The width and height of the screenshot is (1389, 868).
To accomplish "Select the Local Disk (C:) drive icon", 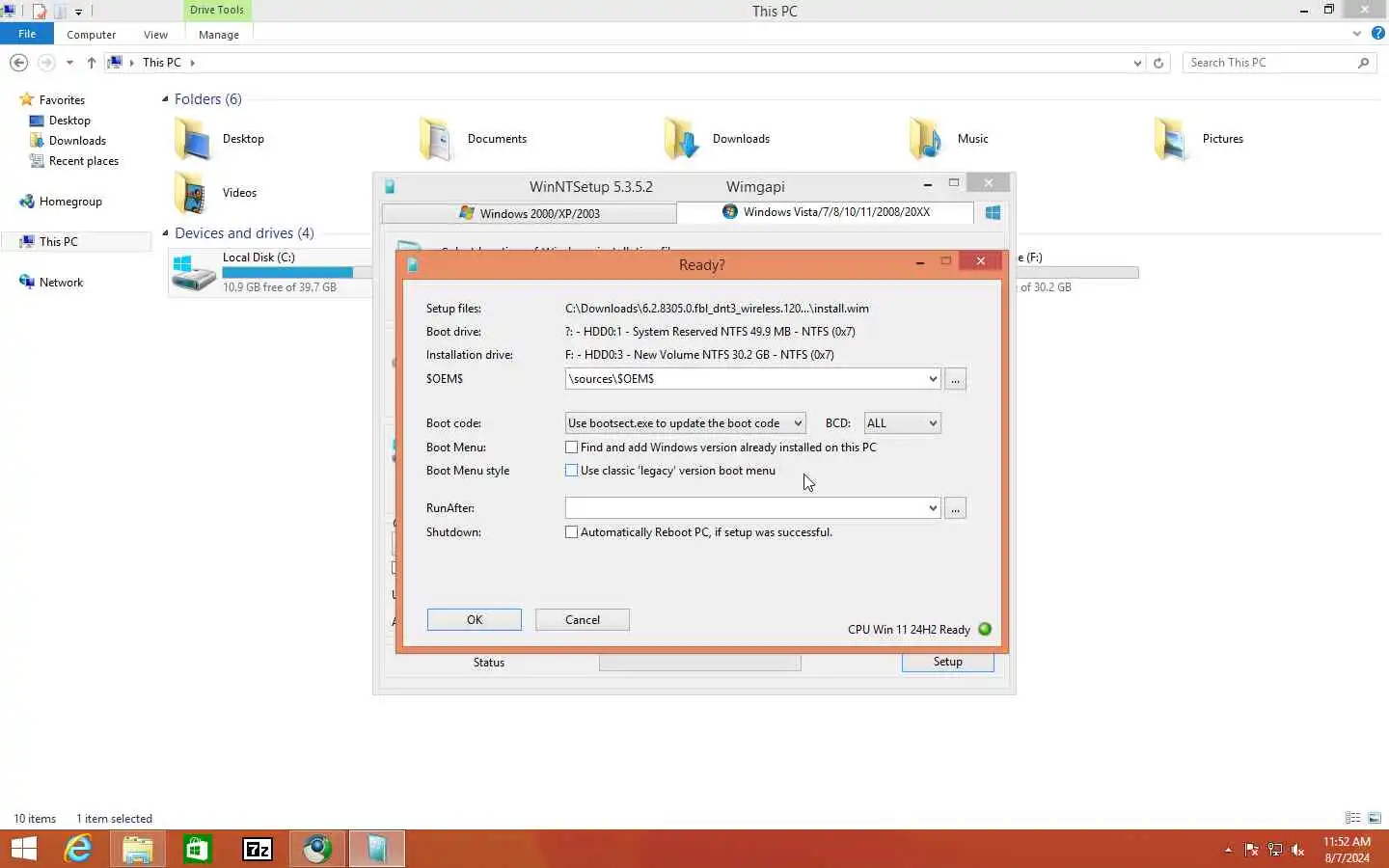I will point(194,273).
